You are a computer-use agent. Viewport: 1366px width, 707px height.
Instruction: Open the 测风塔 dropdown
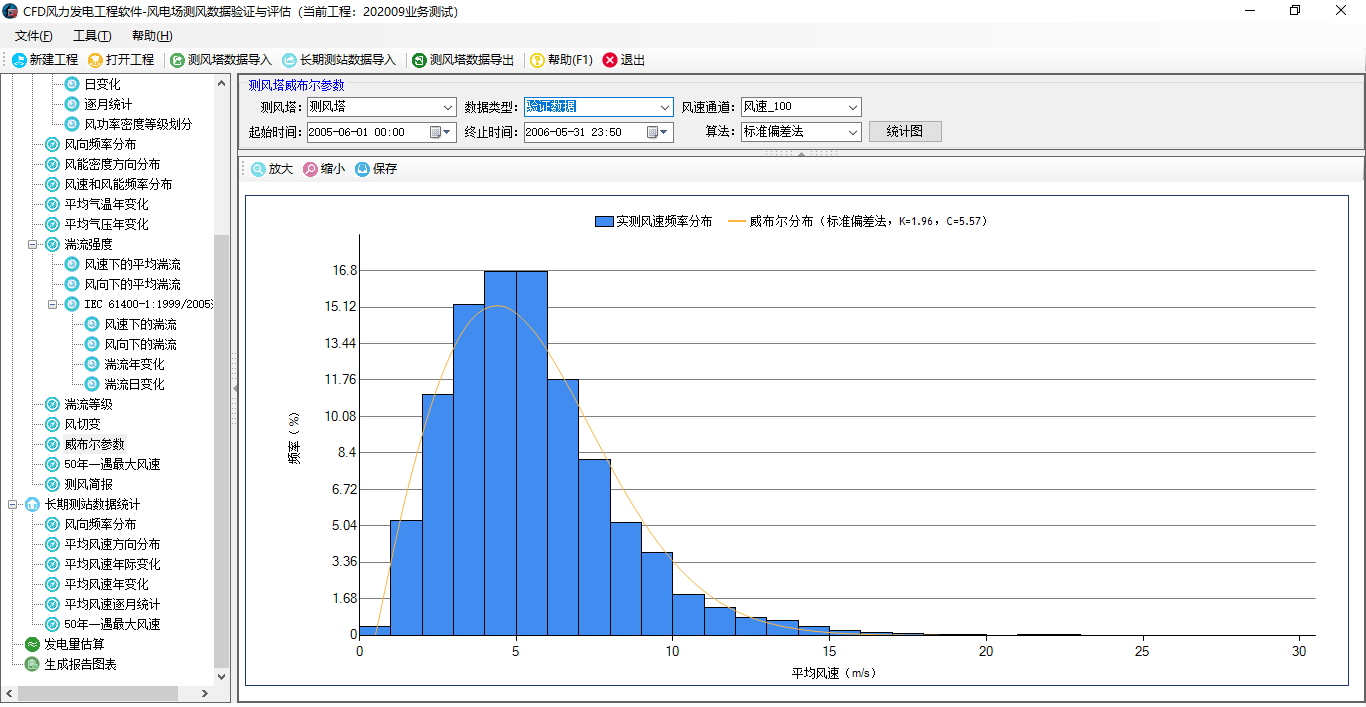pyautogui.click(x=448, y=107)
